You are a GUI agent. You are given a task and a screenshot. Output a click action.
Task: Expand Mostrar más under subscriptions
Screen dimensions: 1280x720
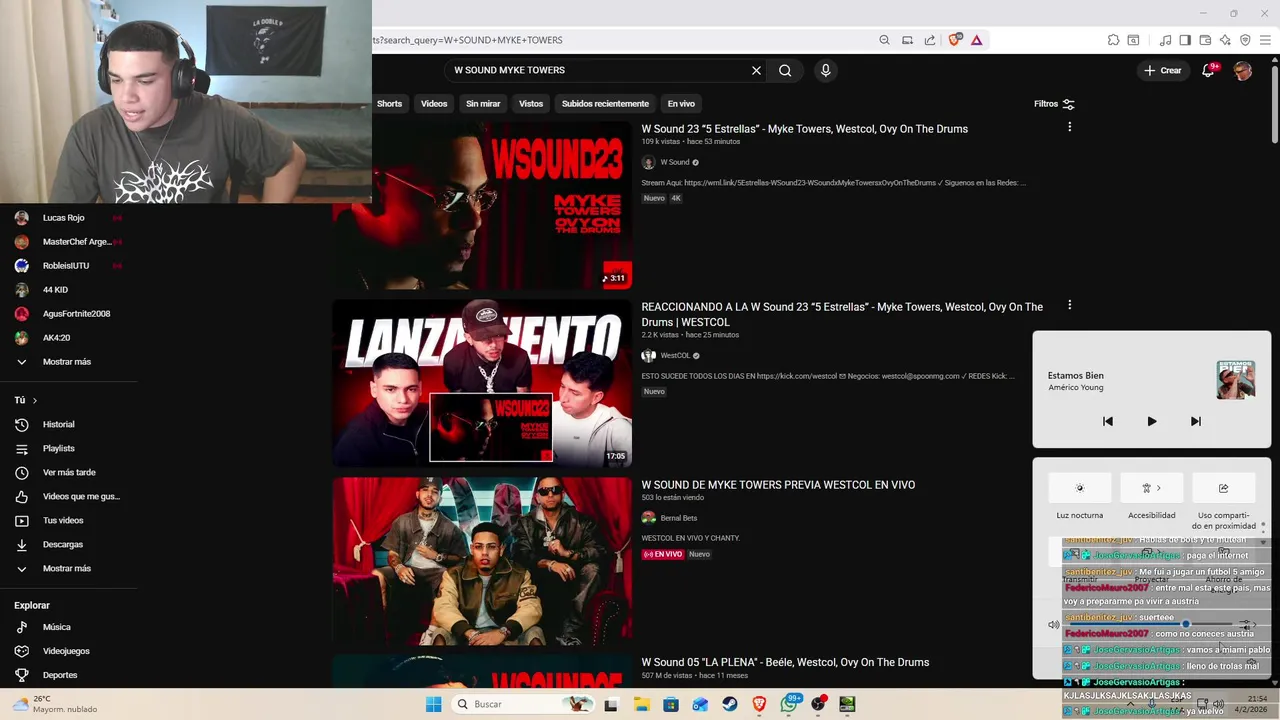66,362
